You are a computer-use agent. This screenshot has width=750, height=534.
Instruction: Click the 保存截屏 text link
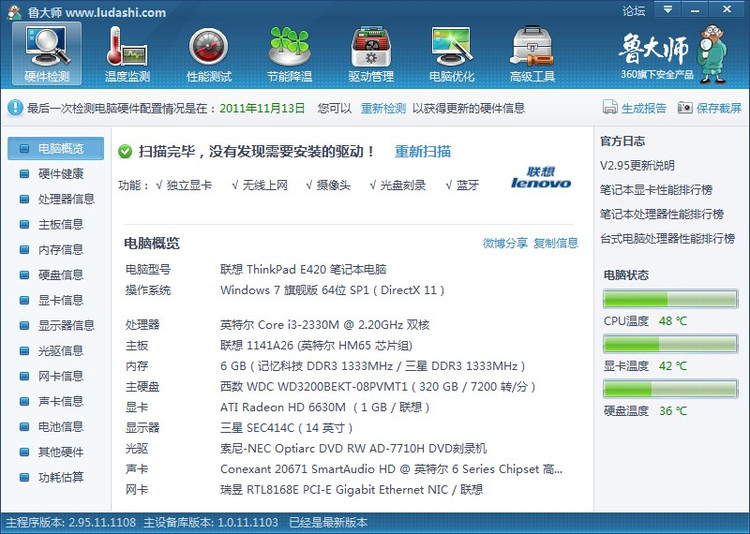click(x=719, y=108)
